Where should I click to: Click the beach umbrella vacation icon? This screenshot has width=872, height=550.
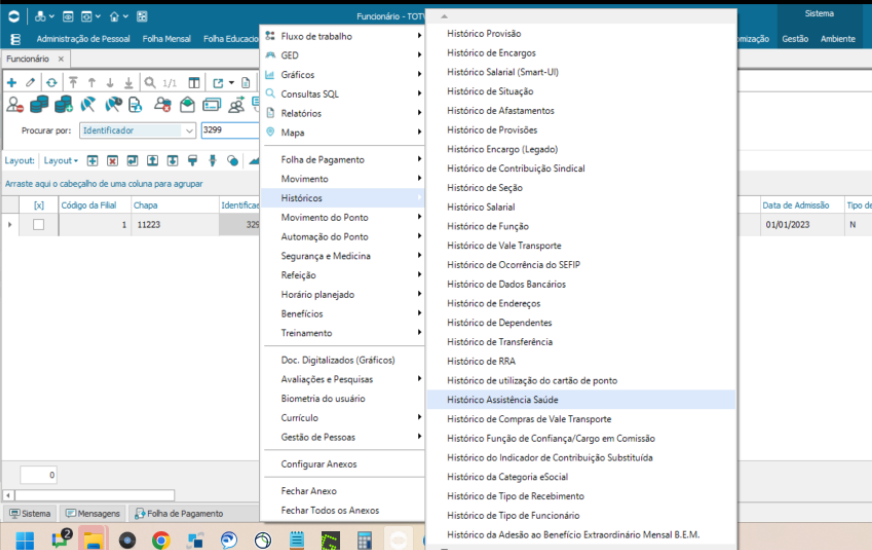coord(88,104)
